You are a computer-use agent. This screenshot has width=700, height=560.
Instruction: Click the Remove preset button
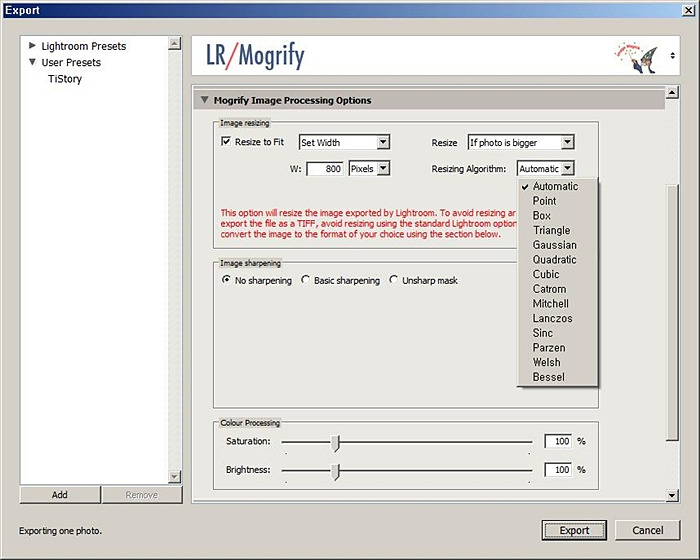pos(142,495)
